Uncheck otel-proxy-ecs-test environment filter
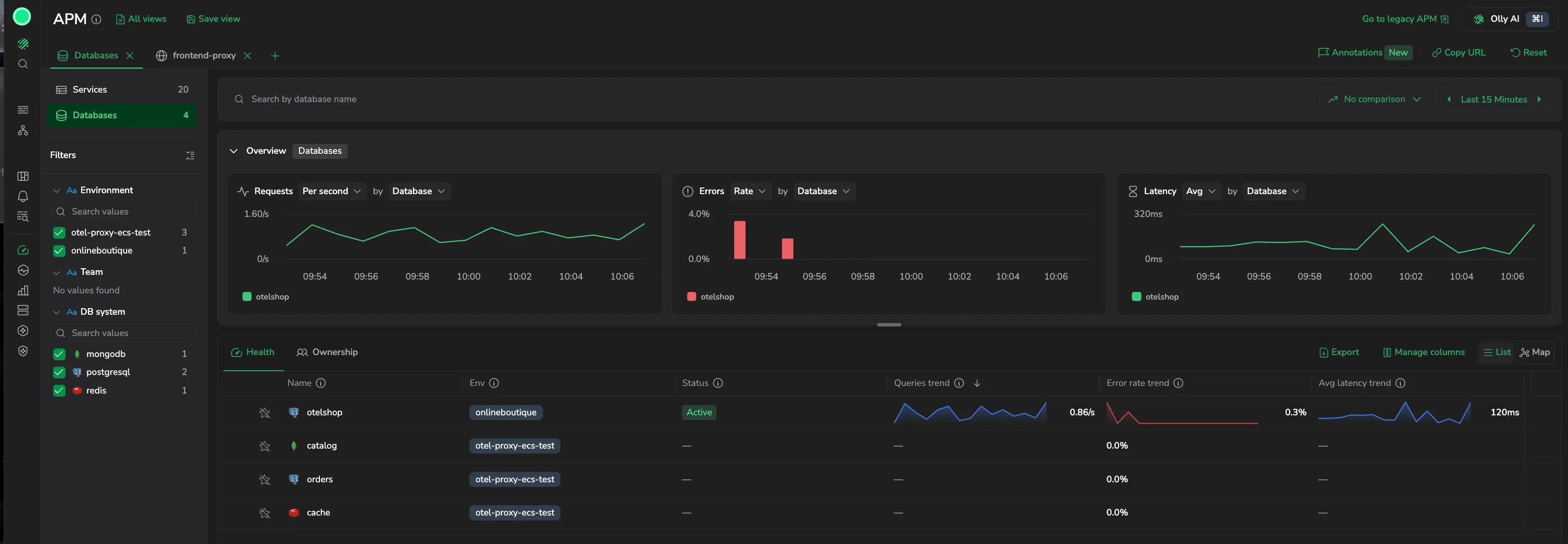This screenshot has width=1568, height=544. click(x=59, y=233)
